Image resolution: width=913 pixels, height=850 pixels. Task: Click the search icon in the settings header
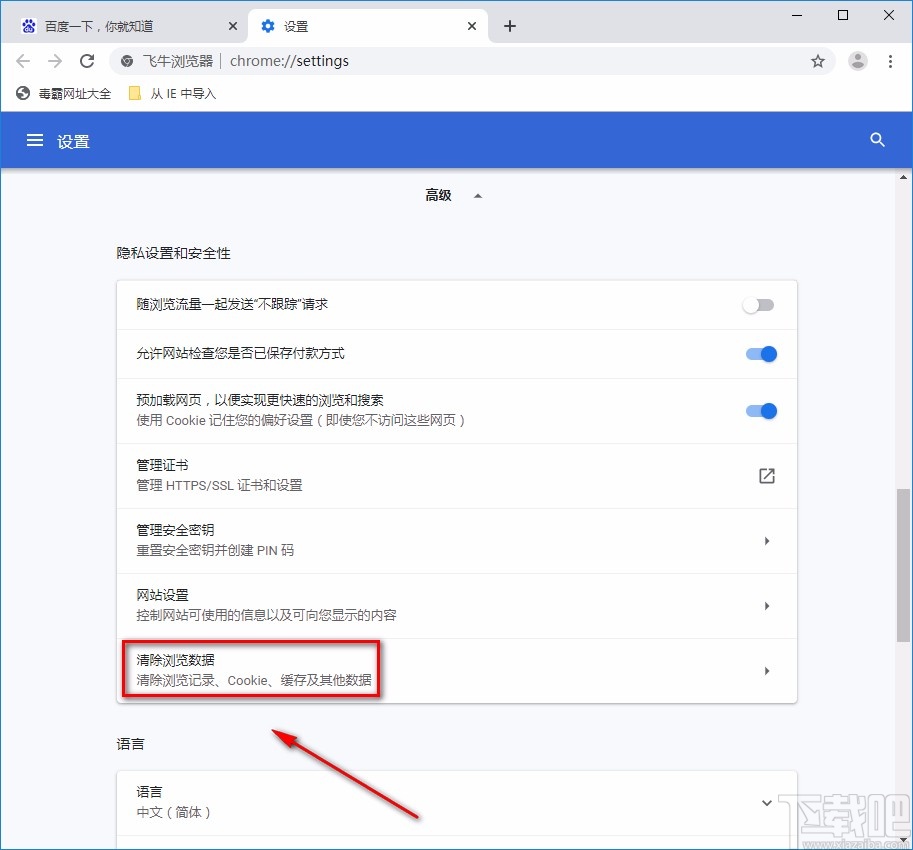pyautogui.click(x=877, y=140)
